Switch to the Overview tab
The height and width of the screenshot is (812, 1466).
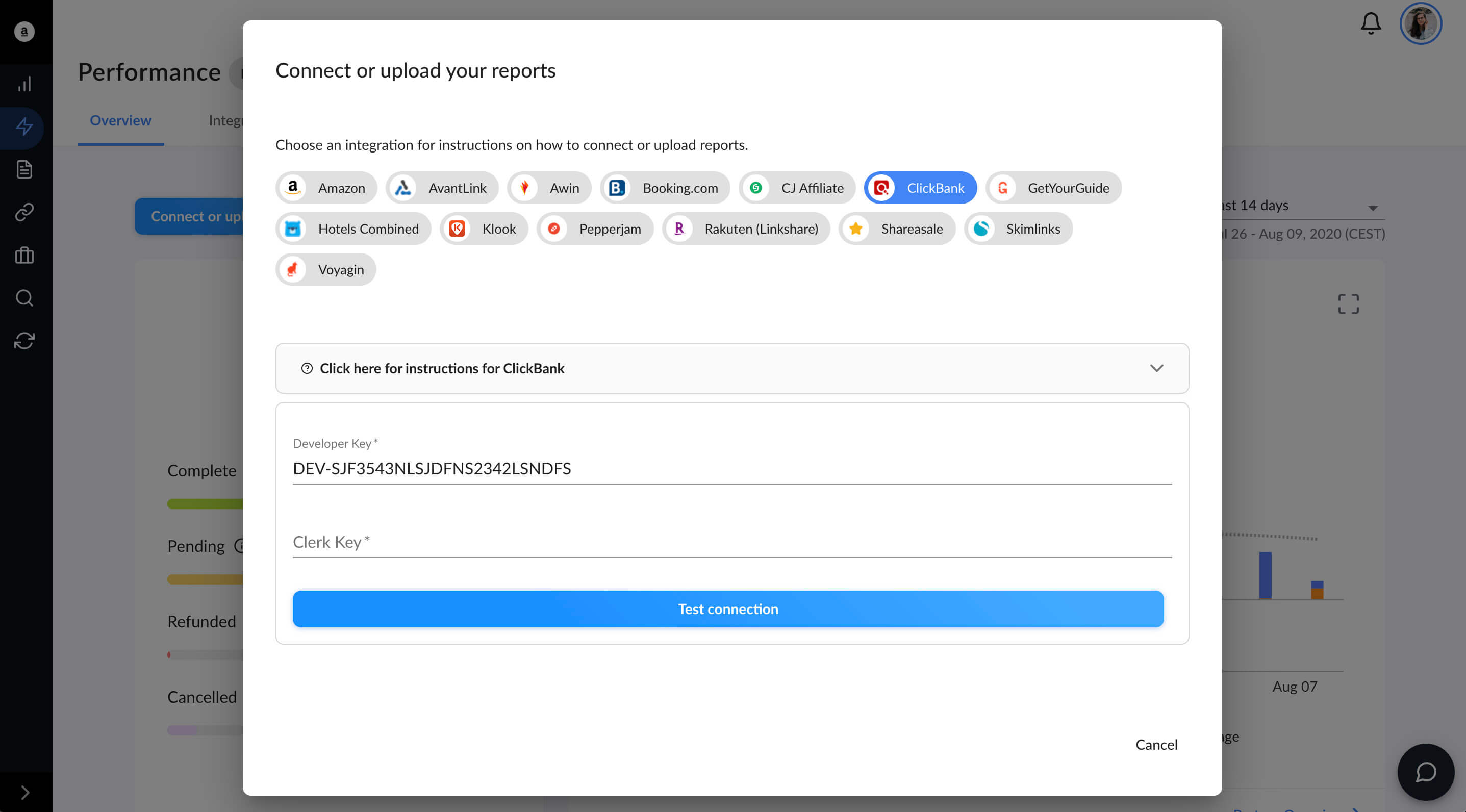tap(121, 121)
